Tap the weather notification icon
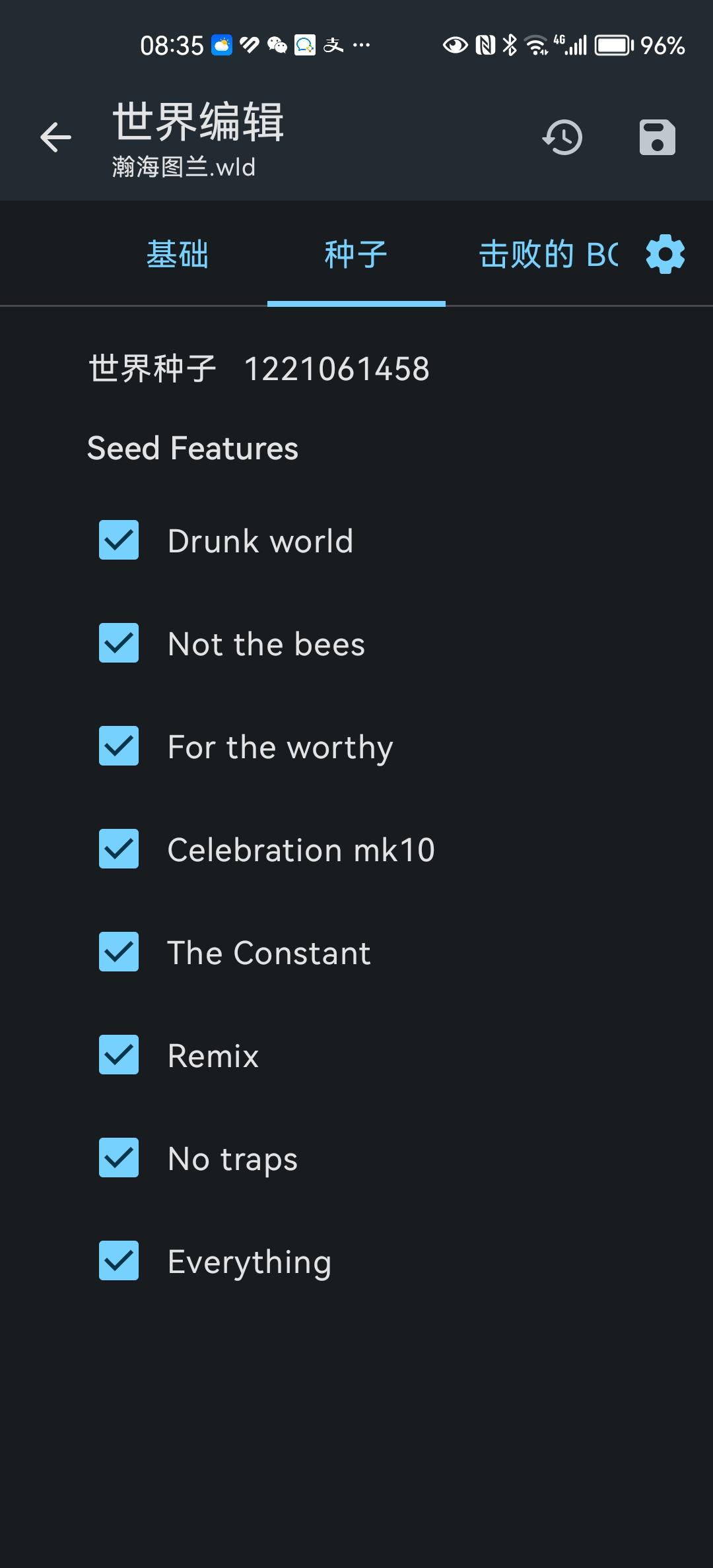 point(222,45)
